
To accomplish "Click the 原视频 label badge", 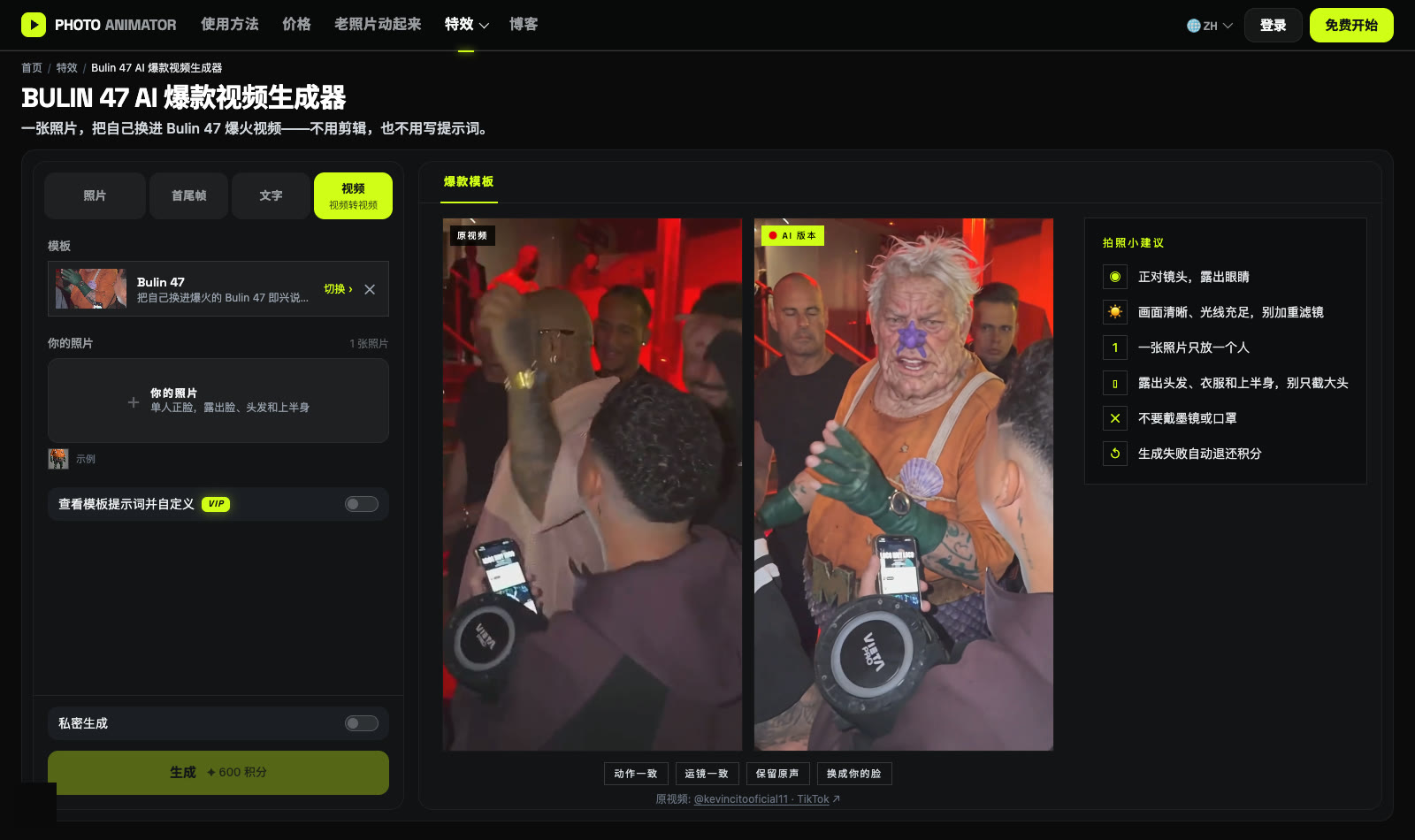I will click(472, 235).
